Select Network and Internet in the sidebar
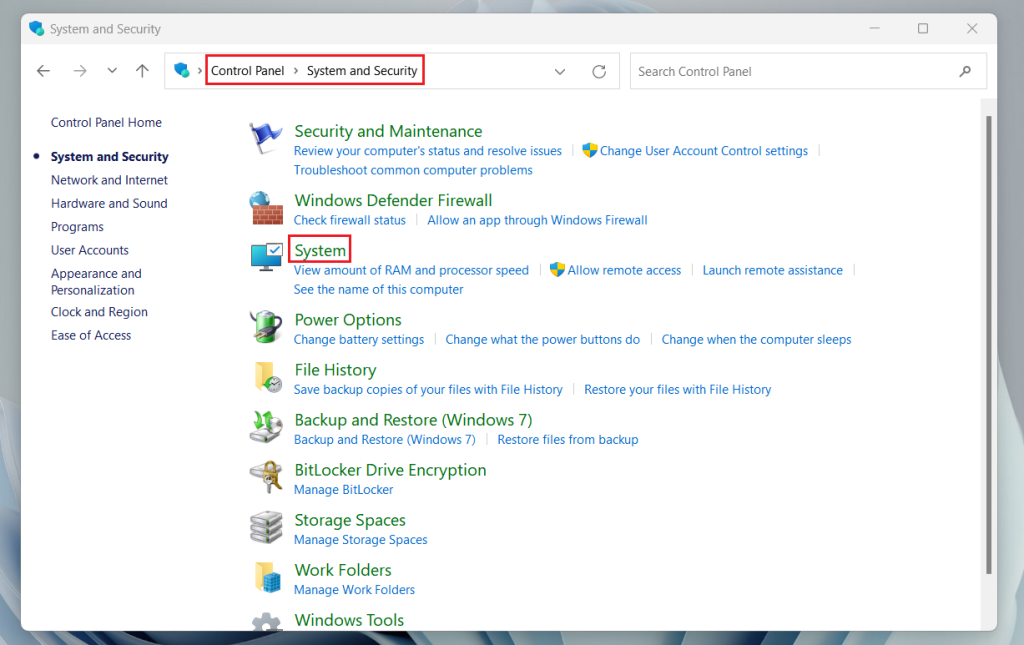This screenshot has width=1024, height=645. (x=109, y=180)
